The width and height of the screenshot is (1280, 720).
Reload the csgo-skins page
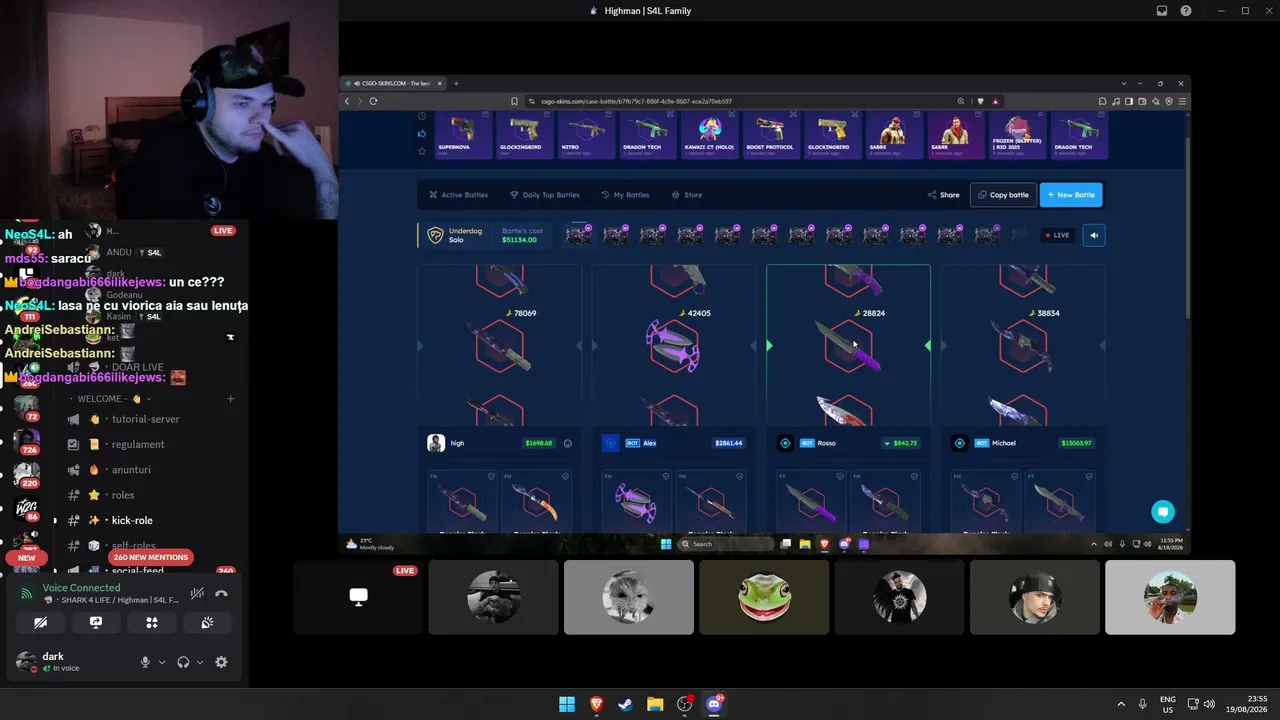[373, 101]
